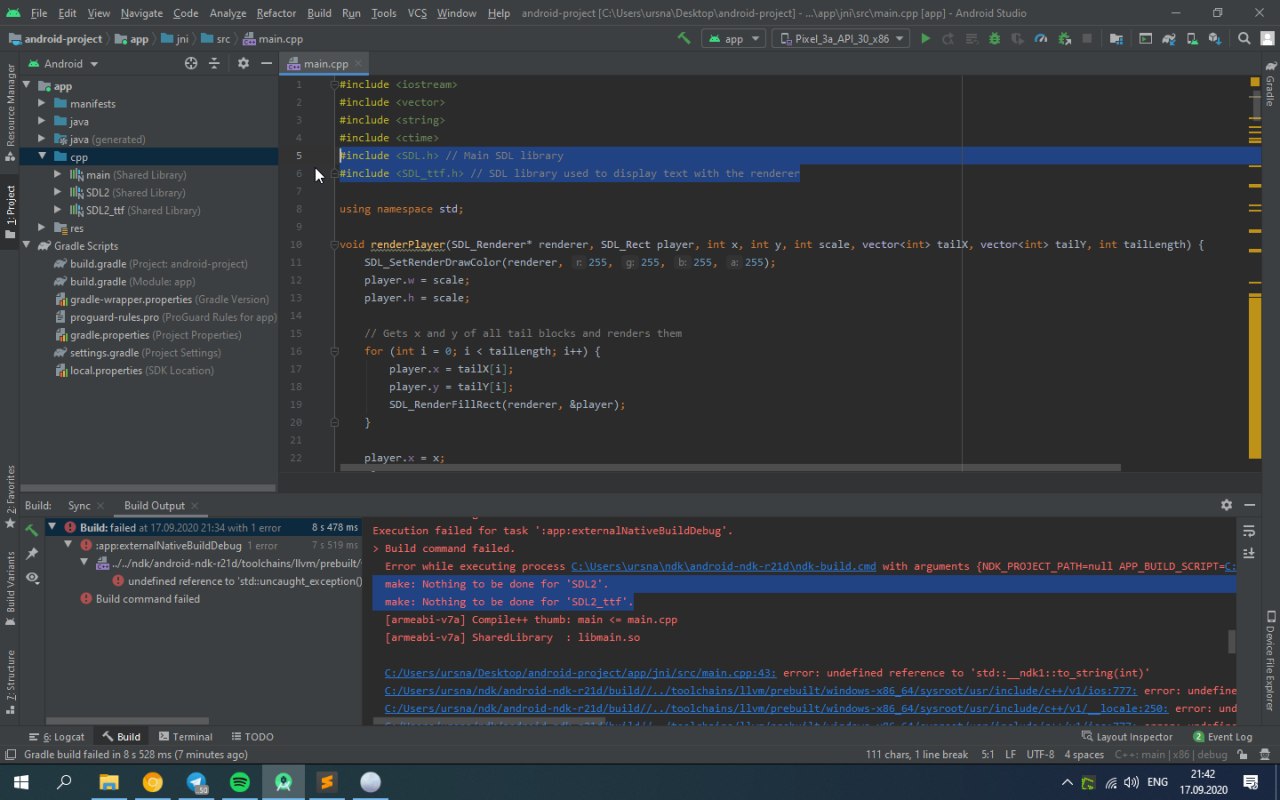The image size is (1280, 800).
Task: Open the TODO tool window
Action: click(x=252, y=736)
